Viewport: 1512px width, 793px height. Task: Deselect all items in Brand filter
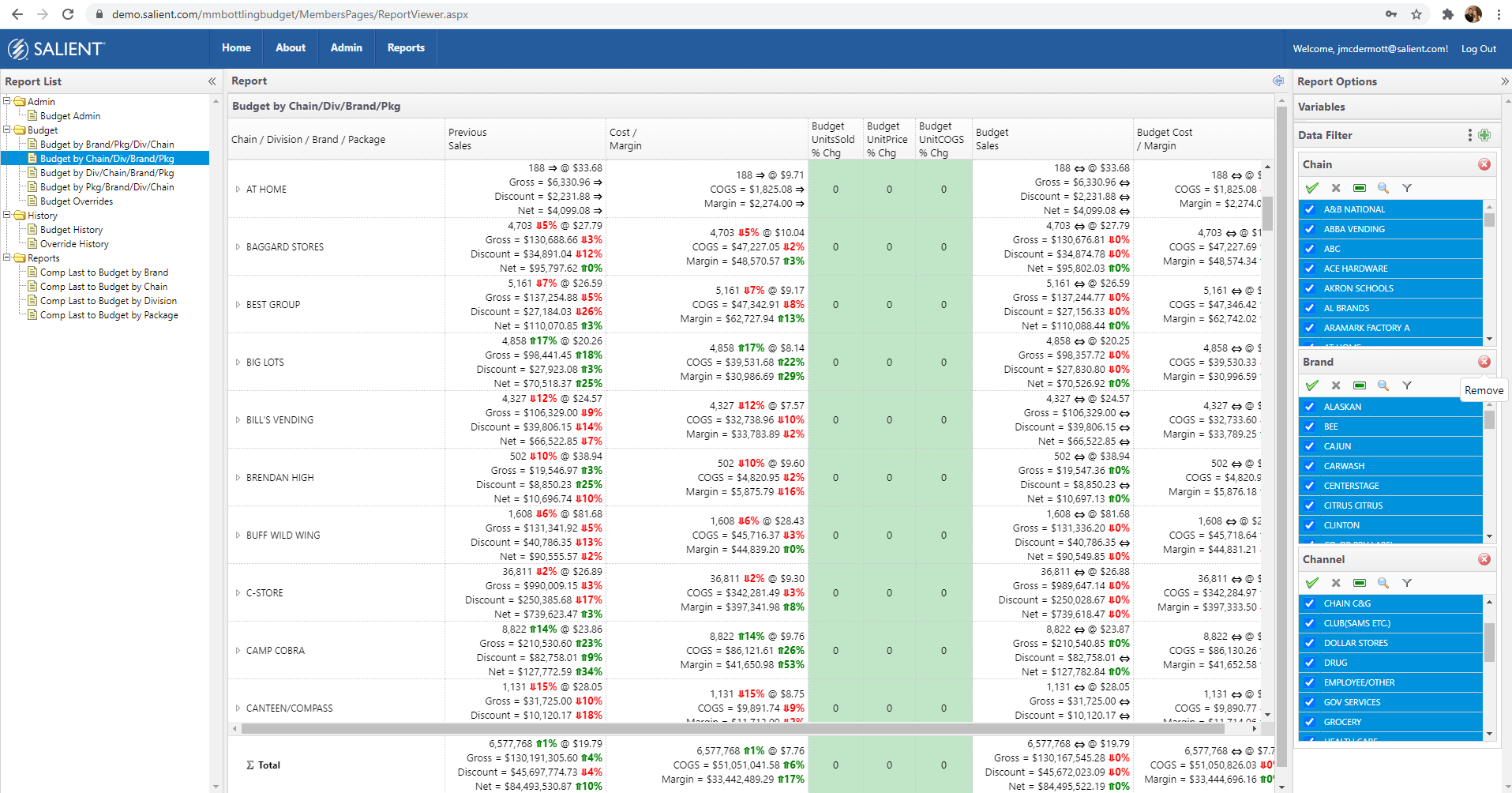click(x=1336, y=385)
